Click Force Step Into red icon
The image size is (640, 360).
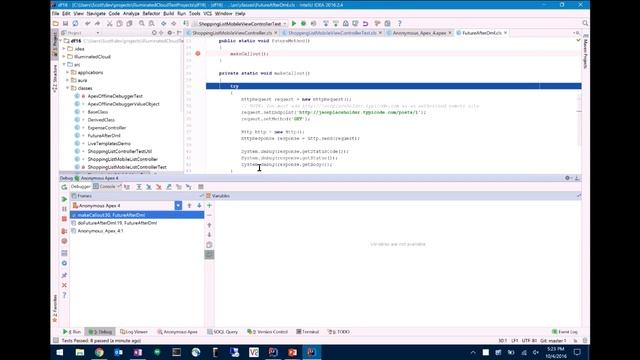(159, 187)
